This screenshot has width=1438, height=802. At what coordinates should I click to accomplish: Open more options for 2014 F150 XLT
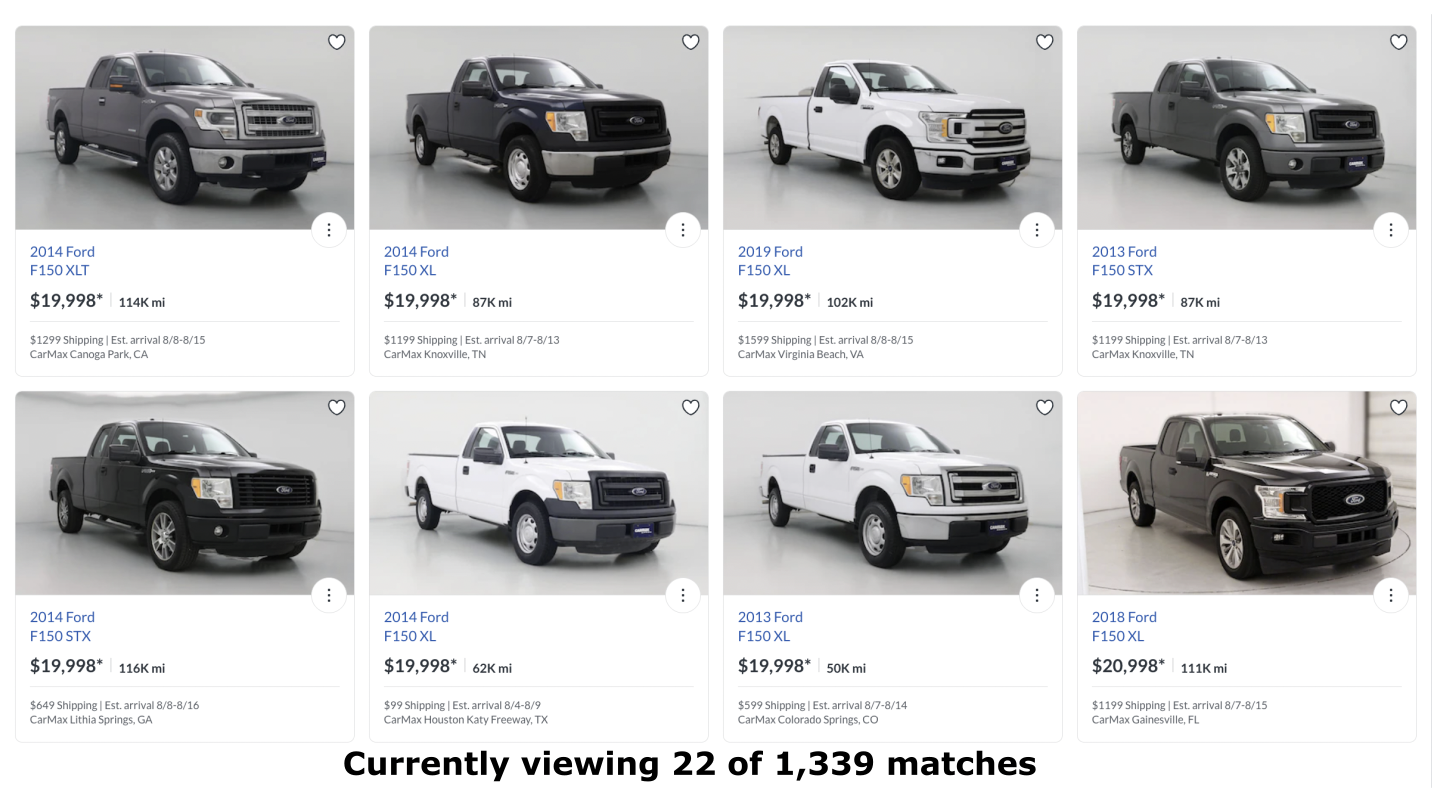click(329, 230)
